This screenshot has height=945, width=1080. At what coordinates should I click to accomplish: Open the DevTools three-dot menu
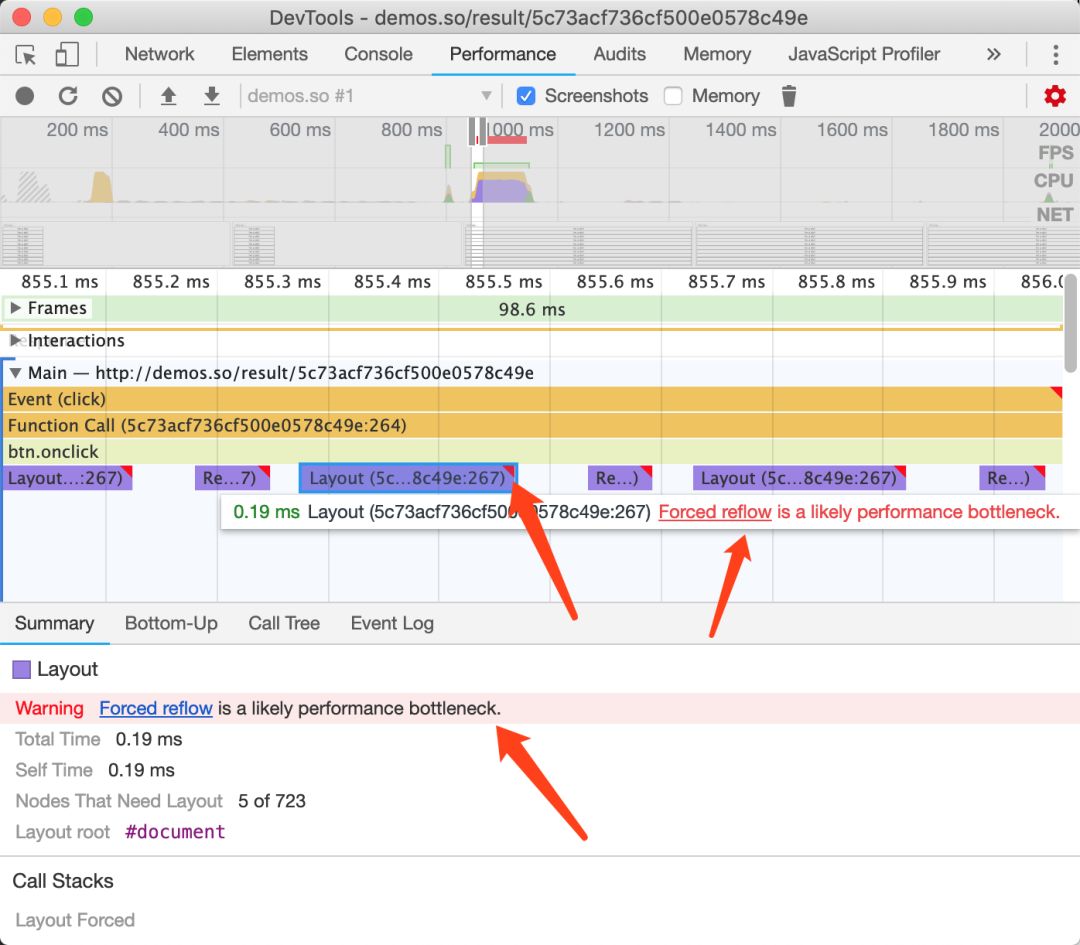coord(1055,54)
